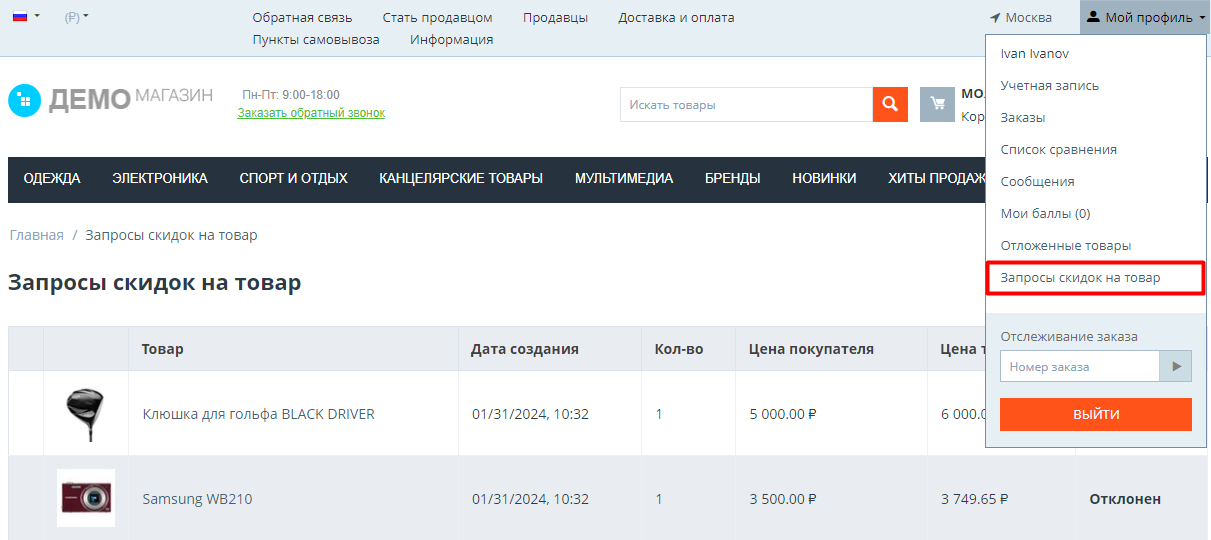The height and width of the screenshot is (540, 1211).
Task: Click product price 3 749.65 ₽ cell
Action: [974, 499]
